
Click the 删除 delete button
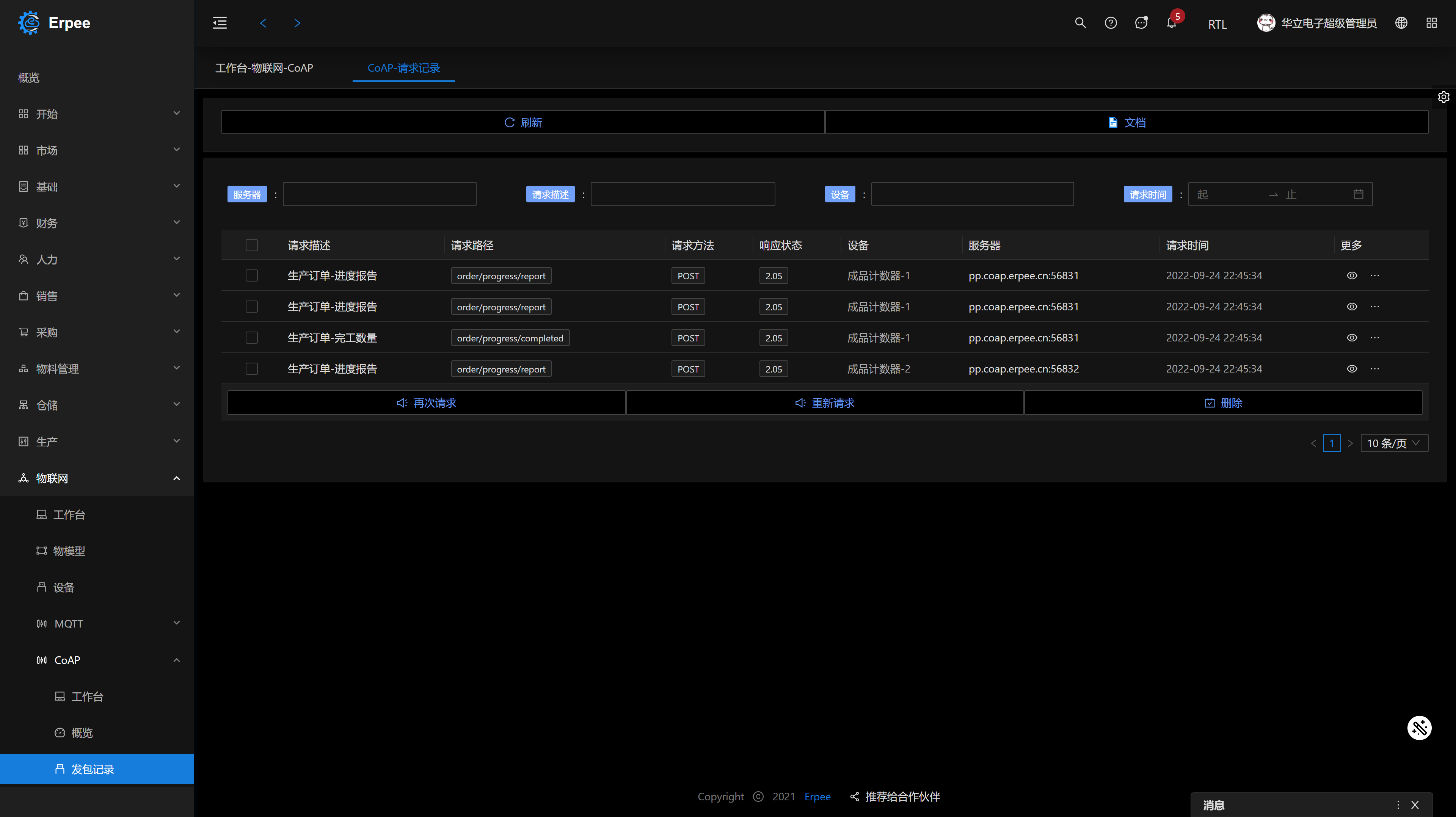click(x=1223, y=403)
